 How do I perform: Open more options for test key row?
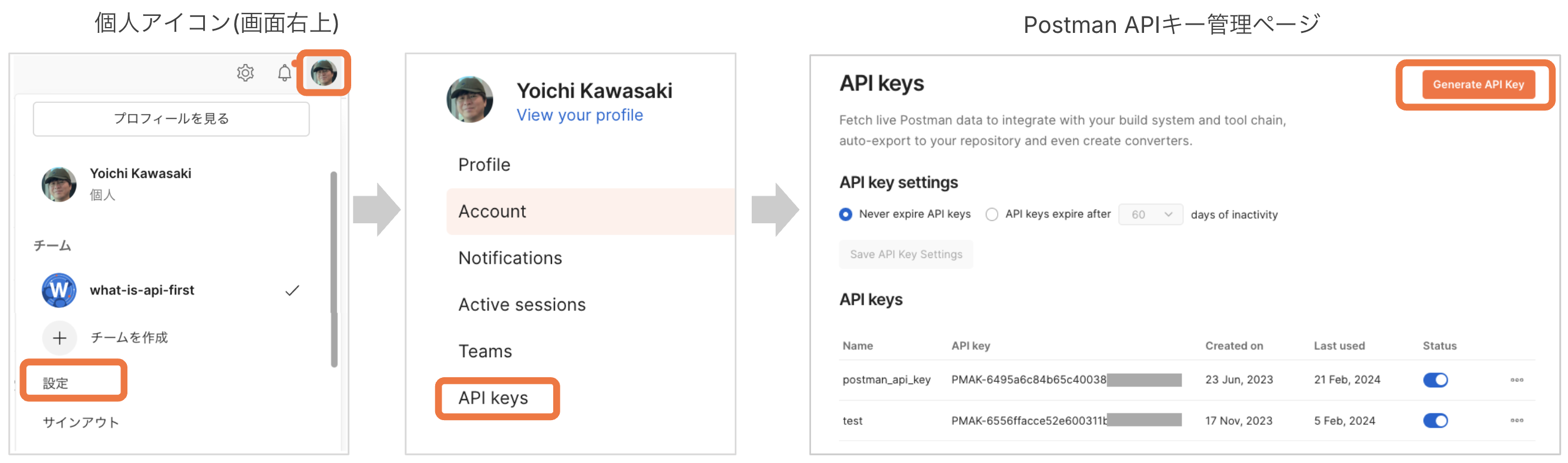pyautogui.click(x=1516, y=420)
